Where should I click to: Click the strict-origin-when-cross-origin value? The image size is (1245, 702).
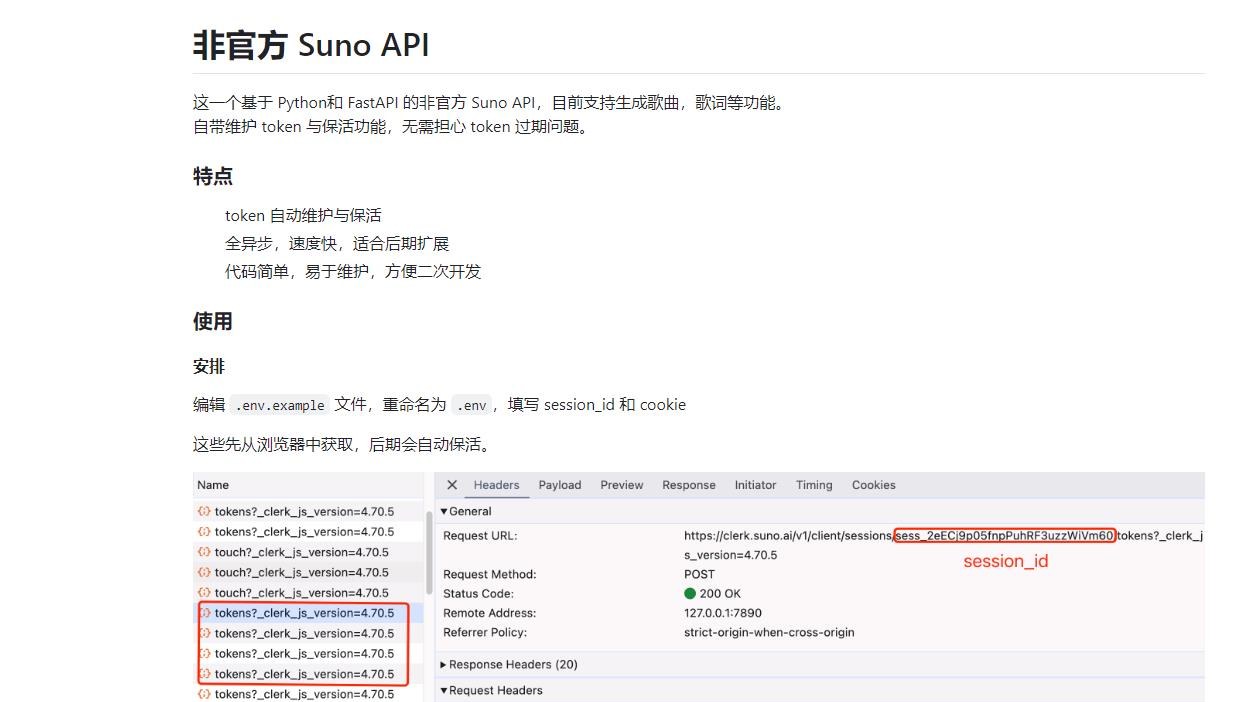(x=769, y=633)
